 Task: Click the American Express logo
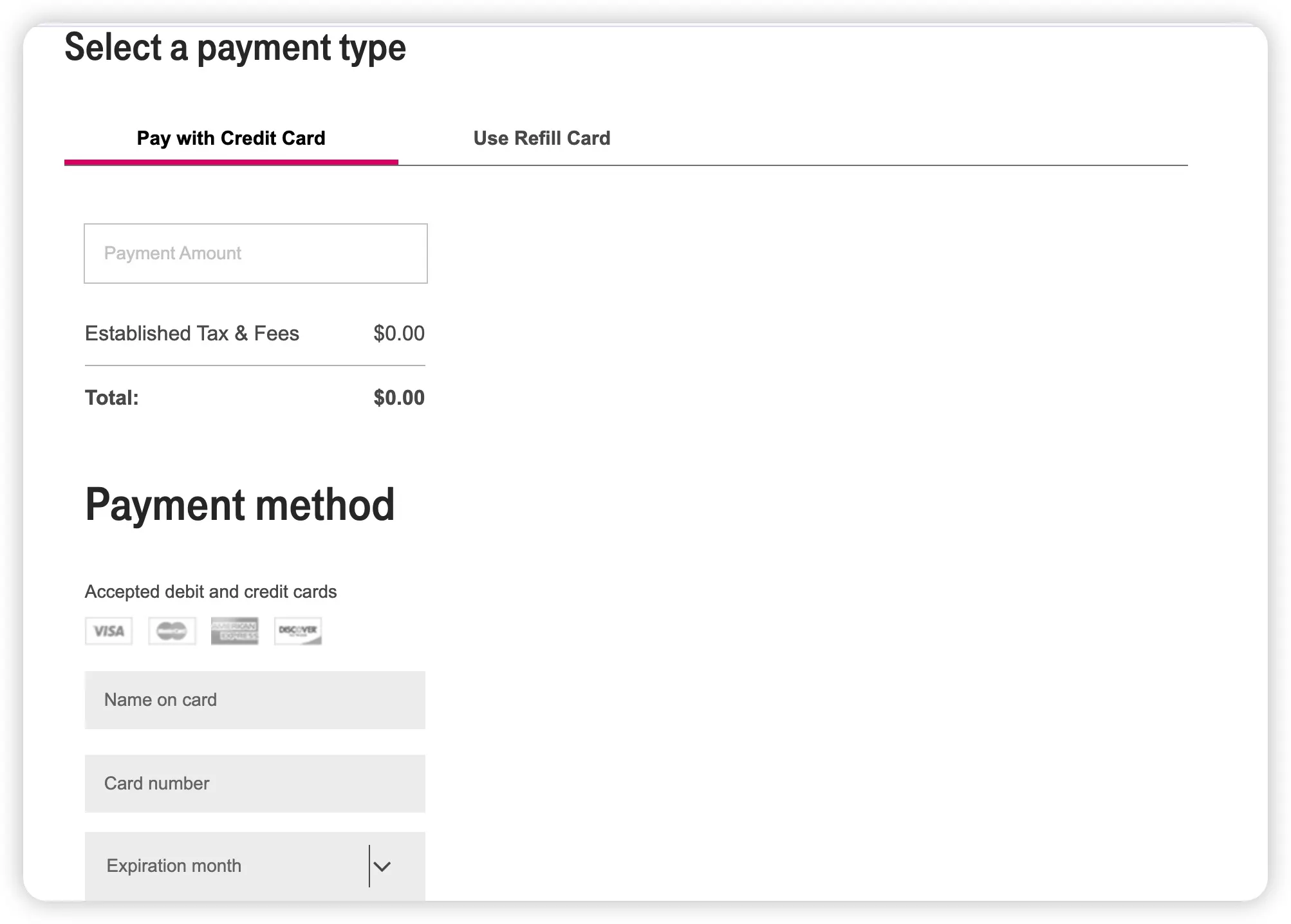tap(234, 631)
